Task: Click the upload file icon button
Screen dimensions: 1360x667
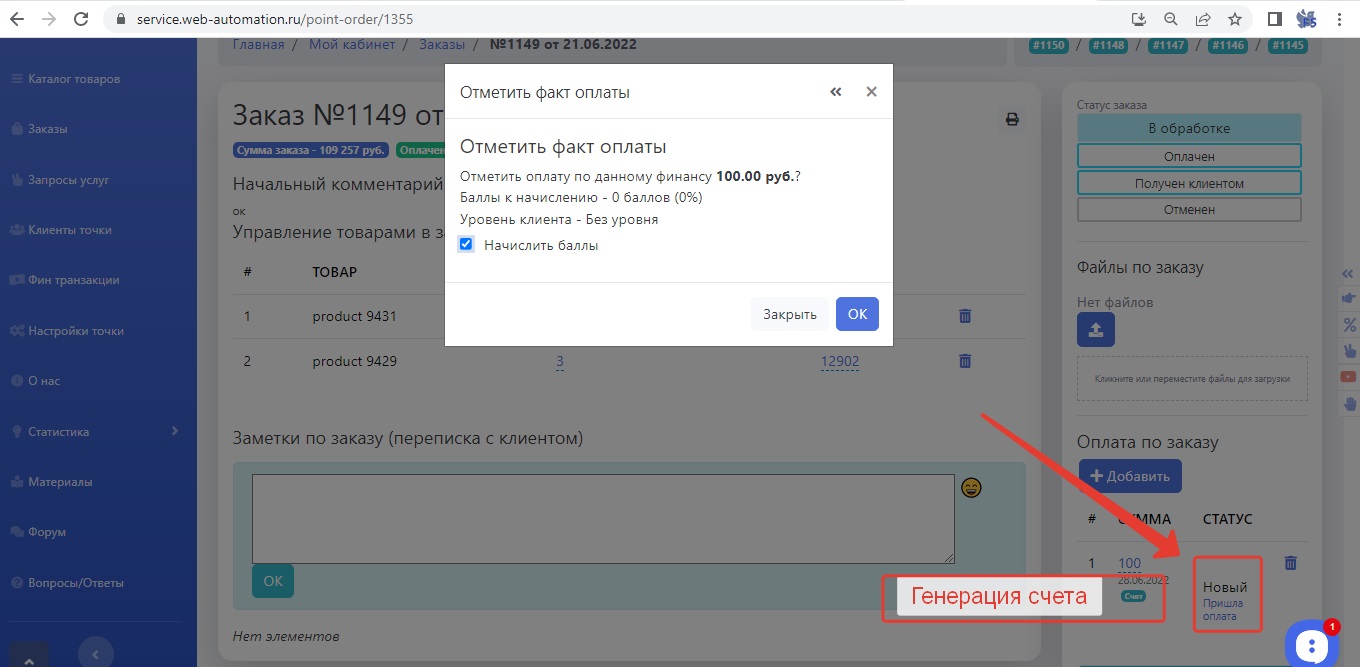Action: (x=1095, y=331)
